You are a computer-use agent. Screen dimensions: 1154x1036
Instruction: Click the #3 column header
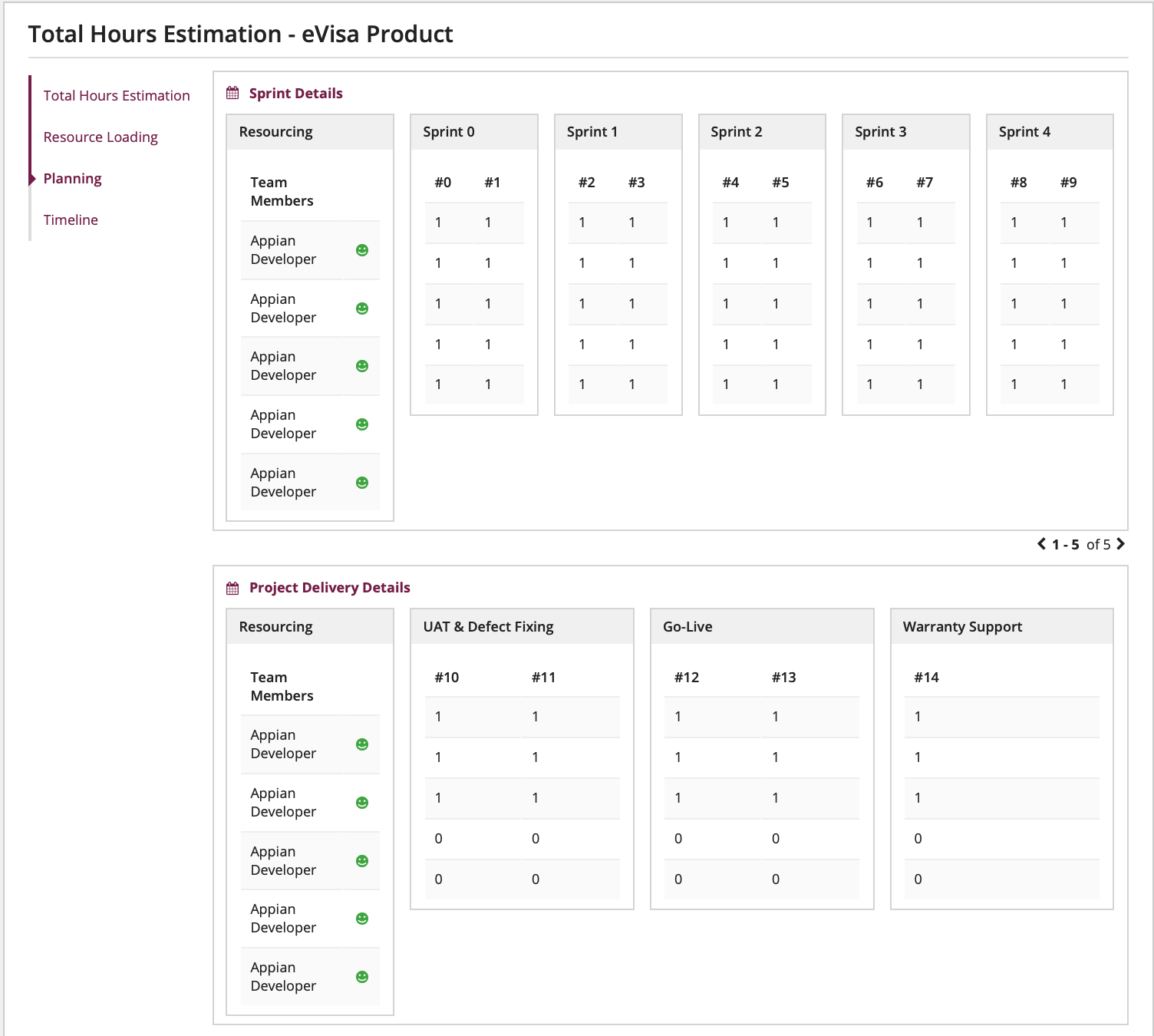pos(637,183)
